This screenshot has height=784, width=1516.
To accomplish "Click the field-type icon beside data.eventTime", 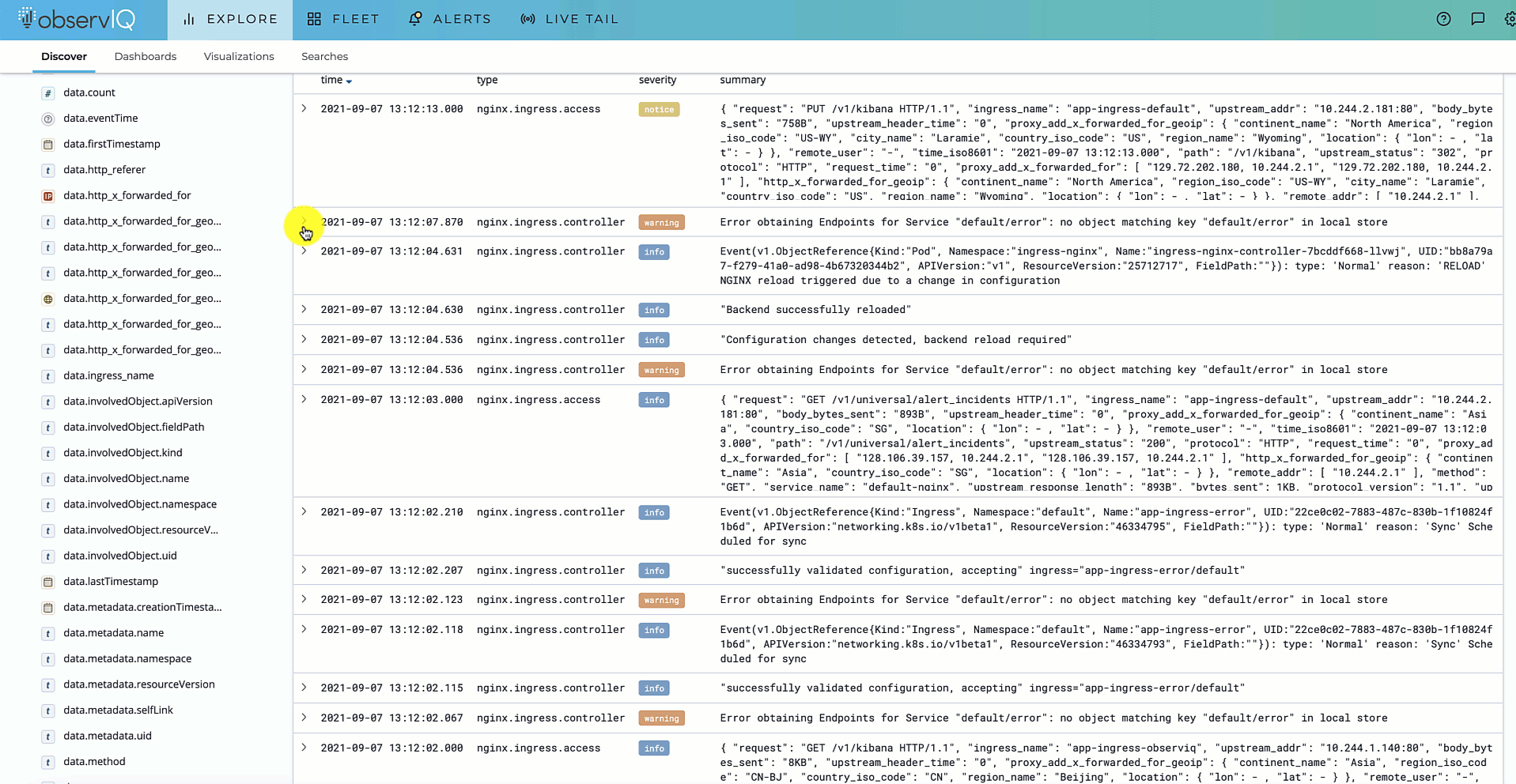I will coord(48,119).
